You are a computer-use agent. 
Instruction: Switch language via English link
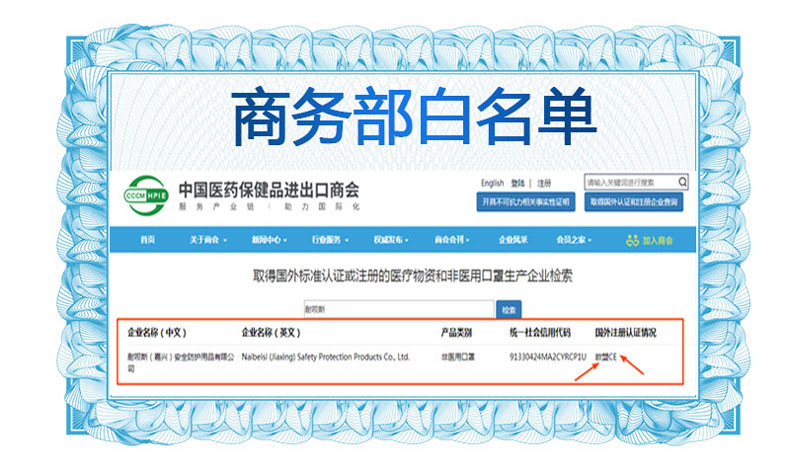[492, 183]
